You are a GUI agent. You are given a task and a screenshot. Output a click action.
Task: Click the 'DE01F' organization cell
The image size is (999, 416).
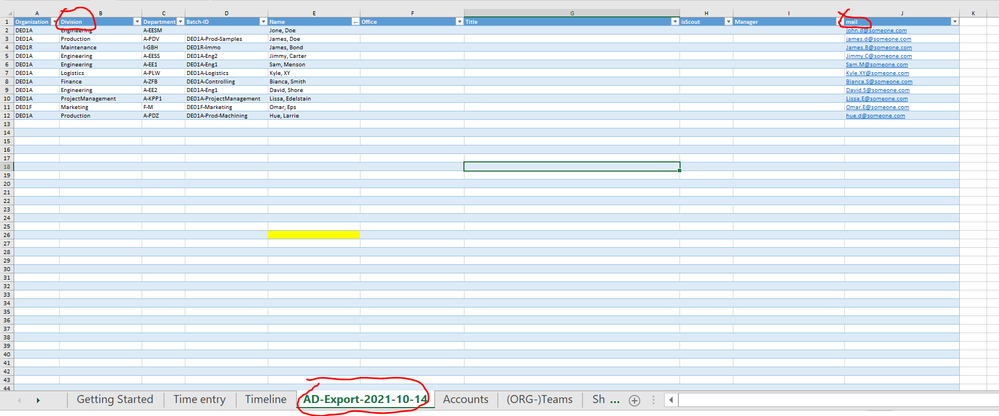tap(36, 108)
